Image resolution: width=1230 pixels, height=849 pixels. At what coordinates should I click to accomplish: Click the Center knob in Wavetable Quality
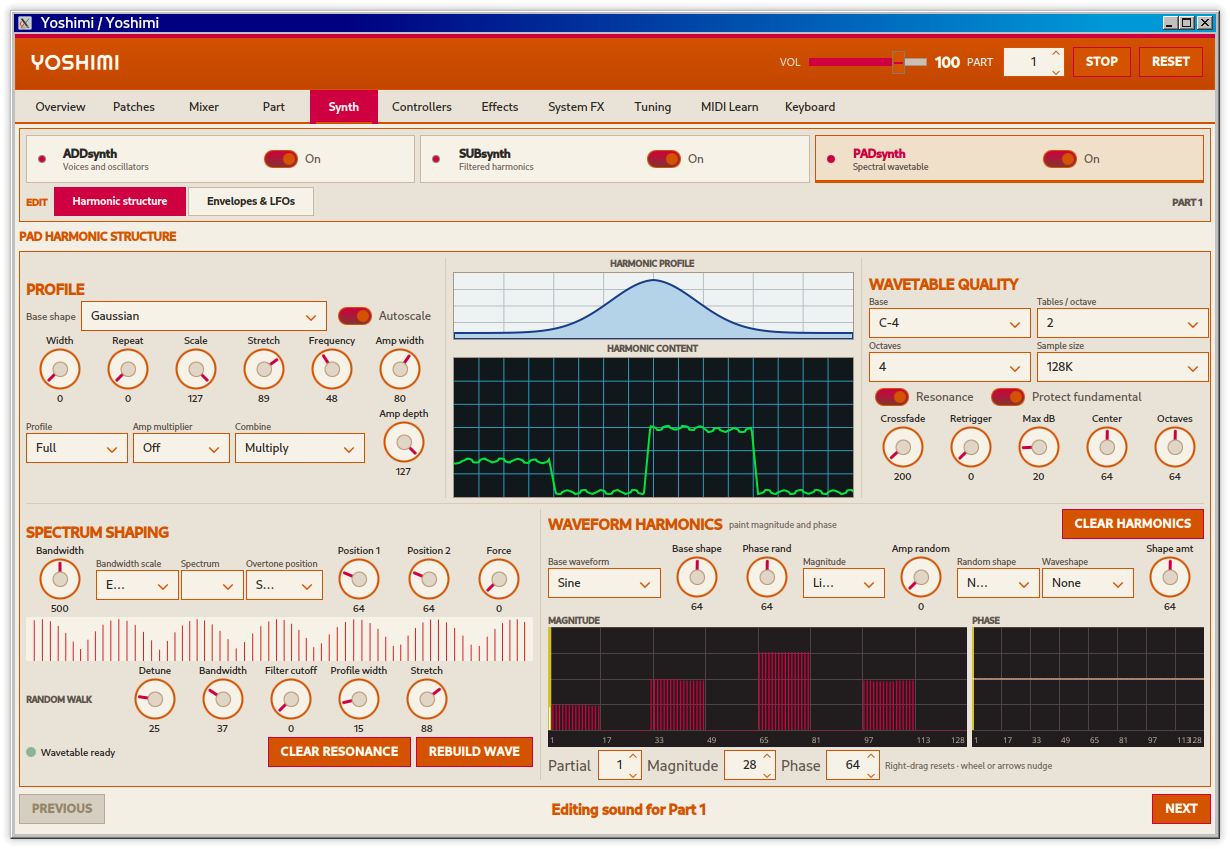1107,447
